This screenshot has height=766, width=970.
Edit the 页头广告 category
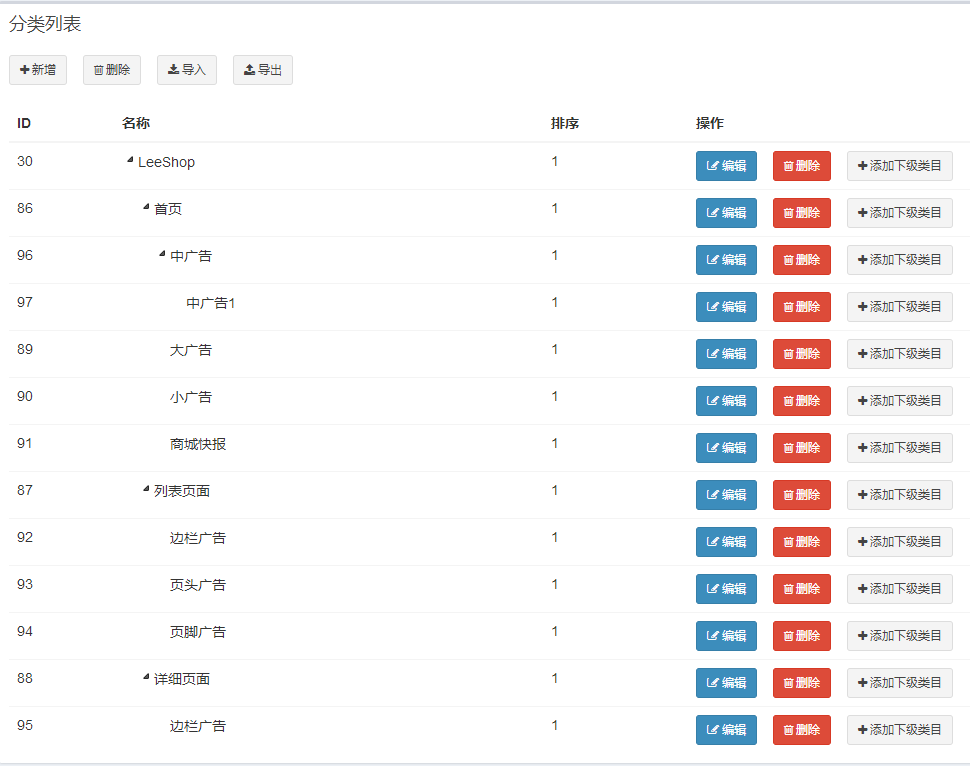pyautogui.click(x=726, y=589)
